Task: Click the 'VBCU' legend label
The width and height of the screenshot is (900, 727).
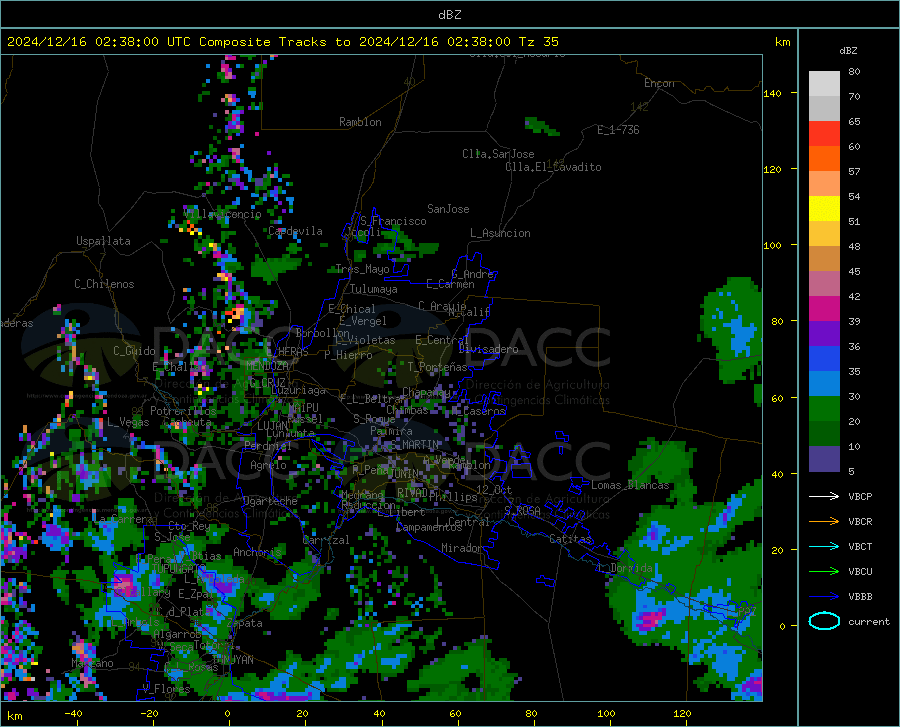Action: coord(860,572)
